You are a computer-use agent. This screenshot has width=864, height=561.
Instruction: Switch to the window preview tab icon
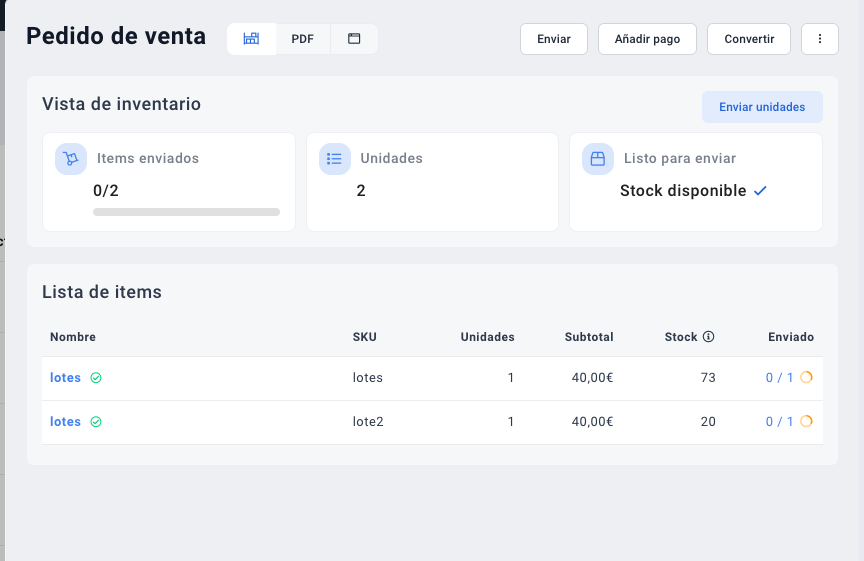tap(354, 39)
